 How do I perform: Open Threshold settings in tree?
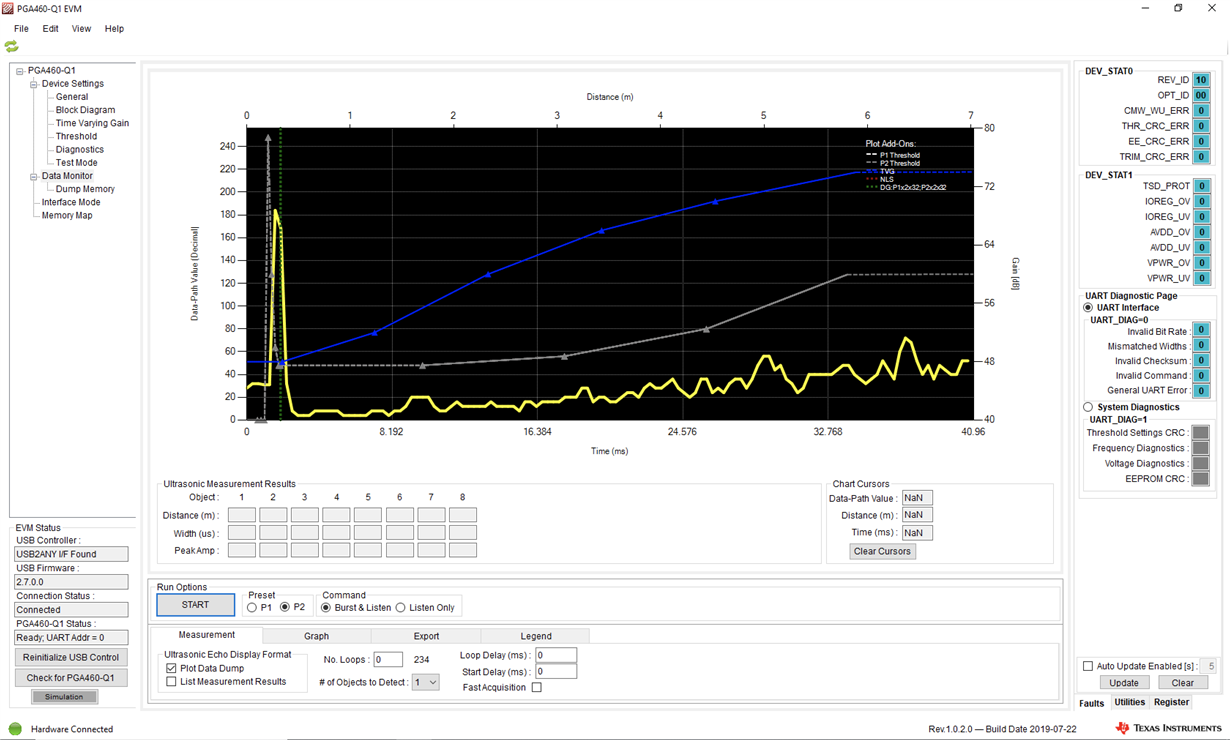point(76,136)
